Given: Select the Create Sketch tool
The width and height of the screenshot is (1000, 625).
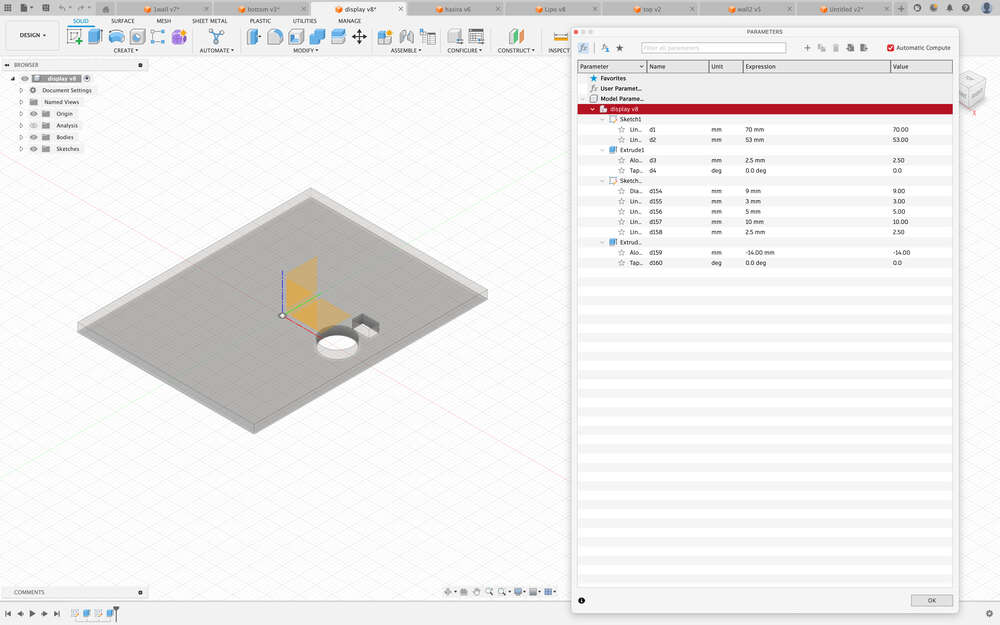Looking at the screenshot, I should (75, 36).
